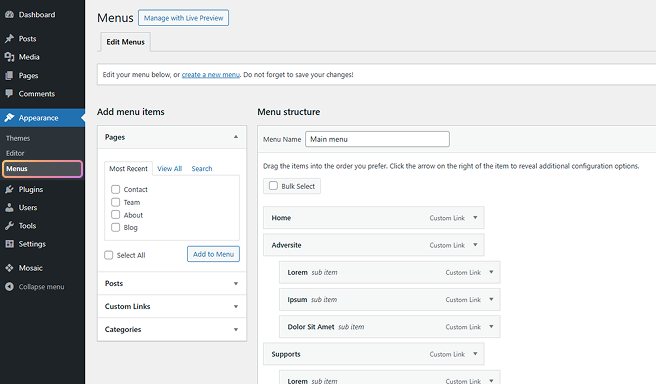Image resolution: width=656 pixels, height=384 pixels.
Task: Expand the Custom Links accordion section
Action: tap(172, 307)
